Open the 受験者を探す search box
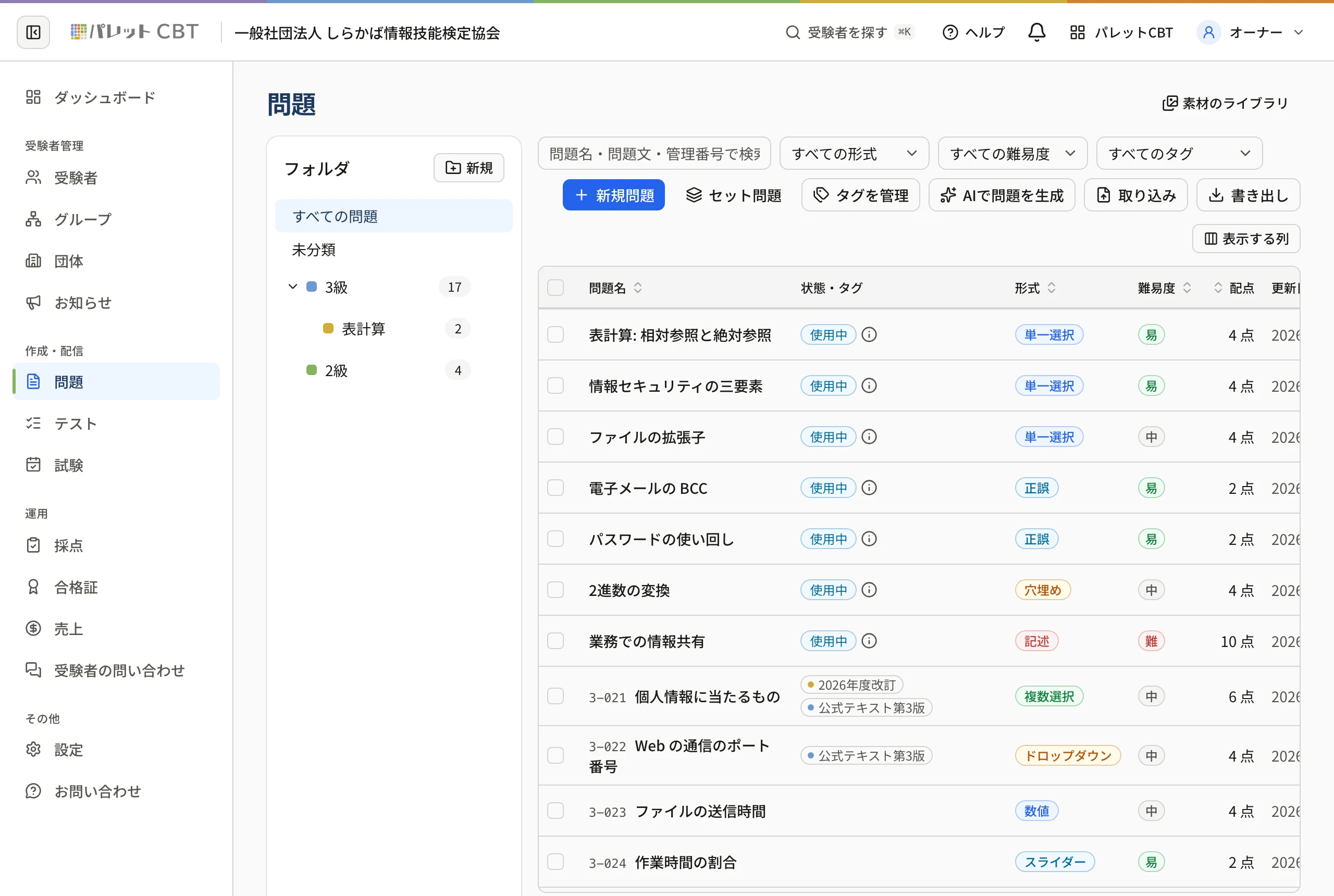This screenshot has height=896, width=1334. 850,32
